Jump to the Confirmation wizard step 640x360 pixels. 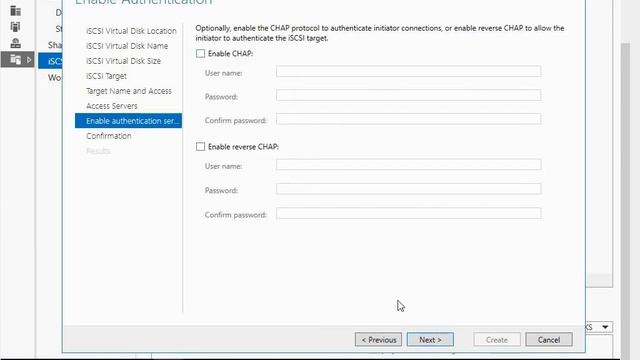pyautogui.click(x=109, y=136)
